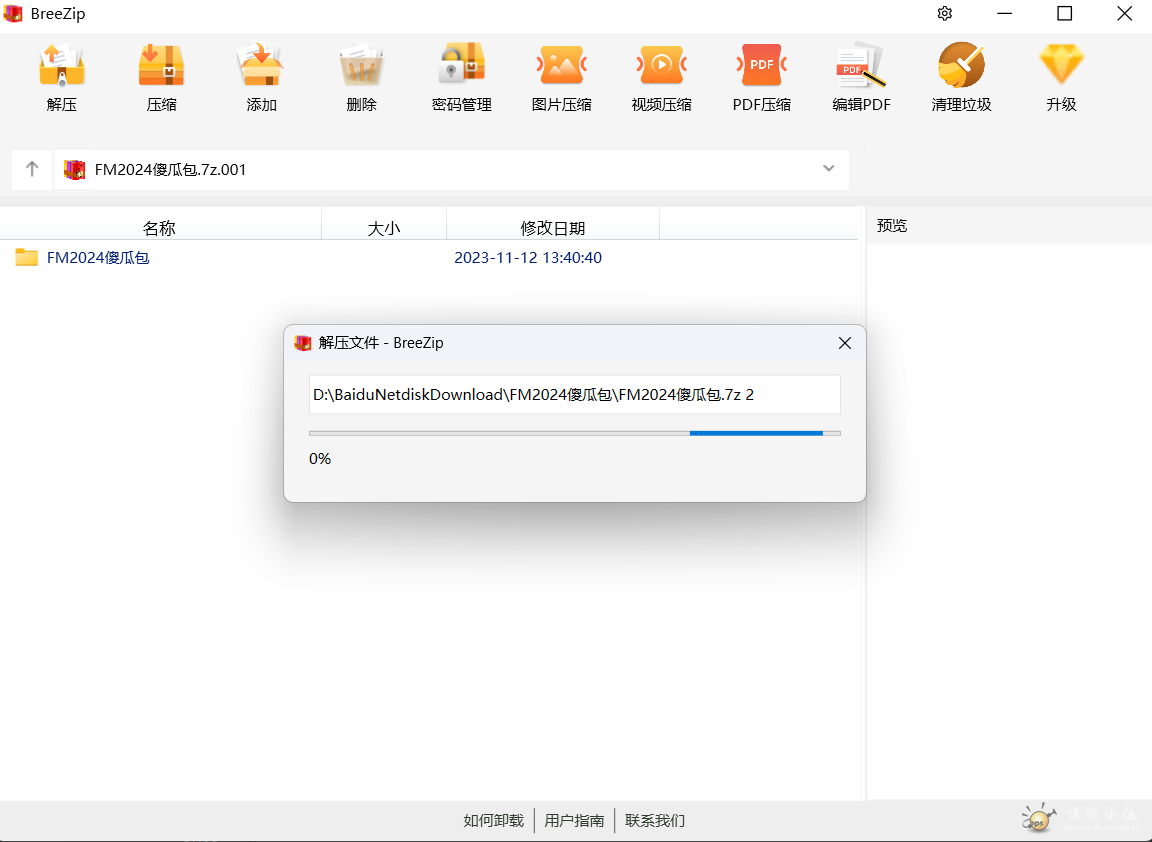The image size is (1152, 842).
Task: Open the PDF压缩 tool
Action: 761,66
